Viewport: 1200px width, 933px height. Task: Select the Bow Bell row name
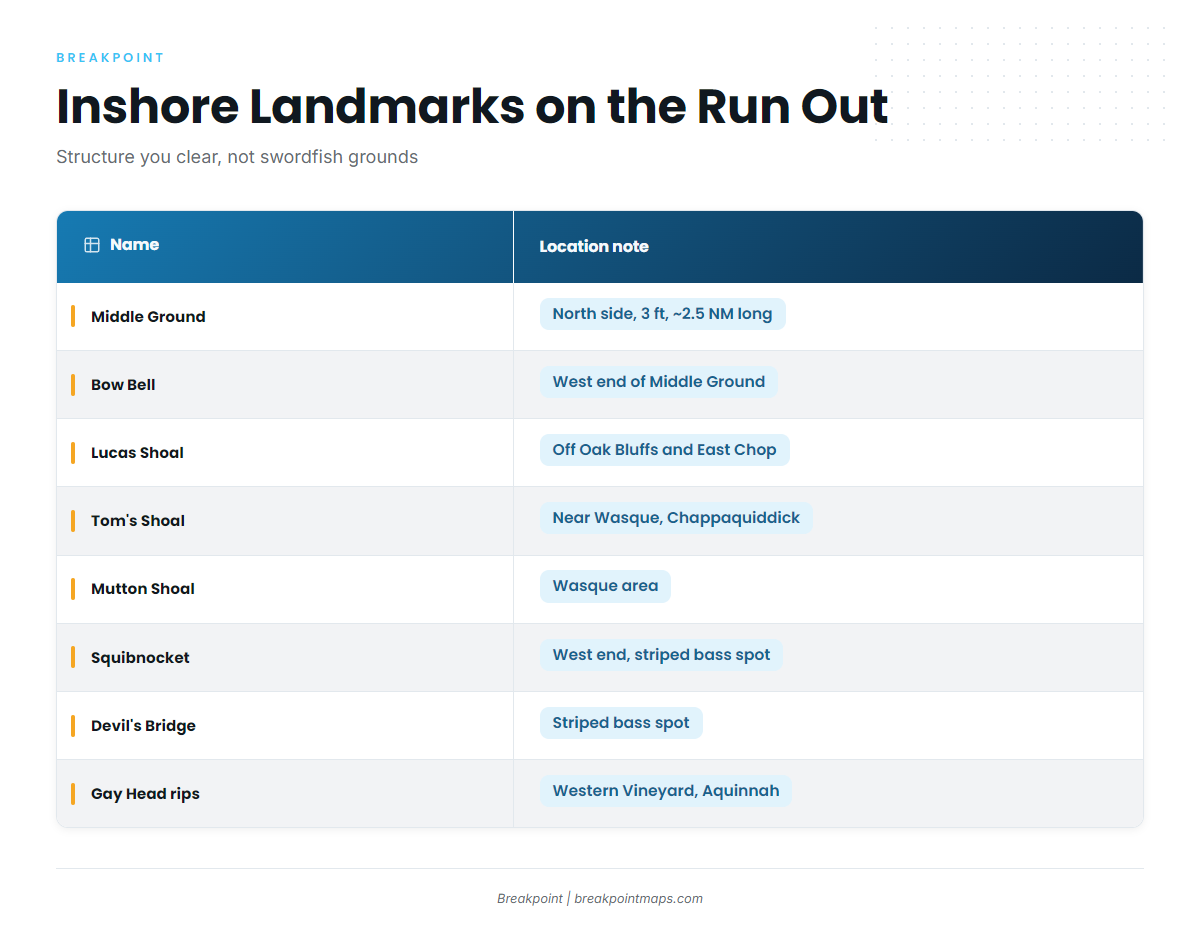123,385
